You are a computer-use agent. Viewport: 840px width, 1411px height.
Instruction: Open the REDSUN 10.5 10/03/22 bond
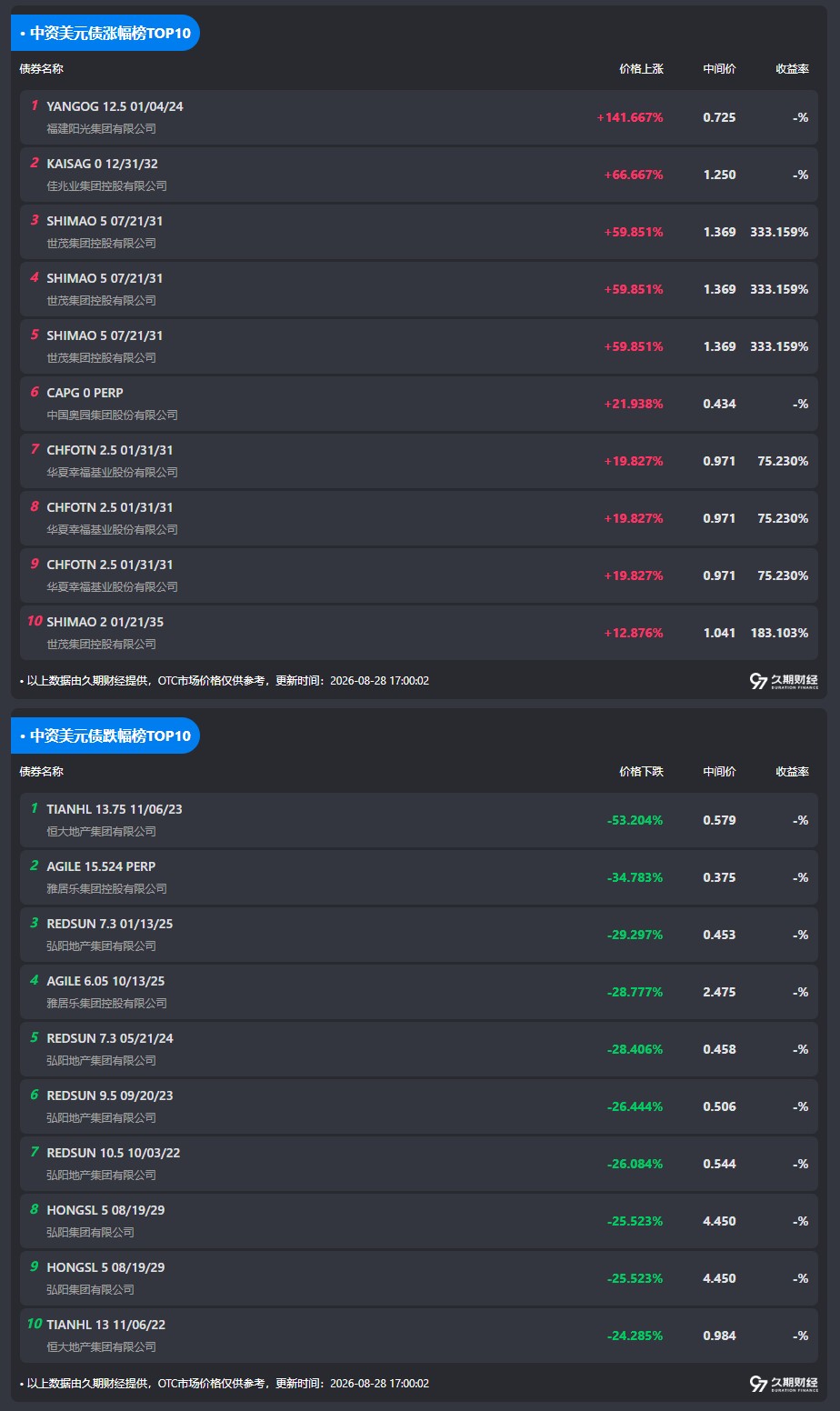pyautogui.click(x=419, y=1164)
